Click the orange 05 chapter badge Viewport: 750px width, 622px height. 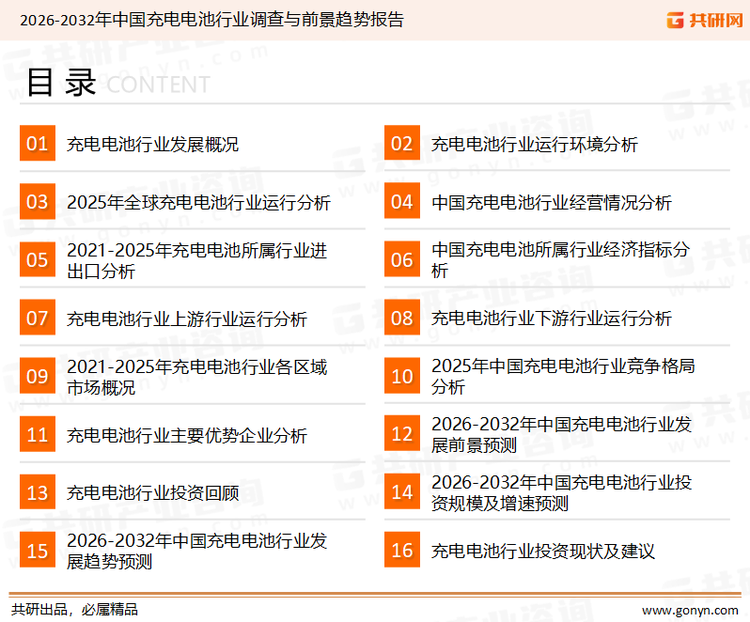[37, 260]
